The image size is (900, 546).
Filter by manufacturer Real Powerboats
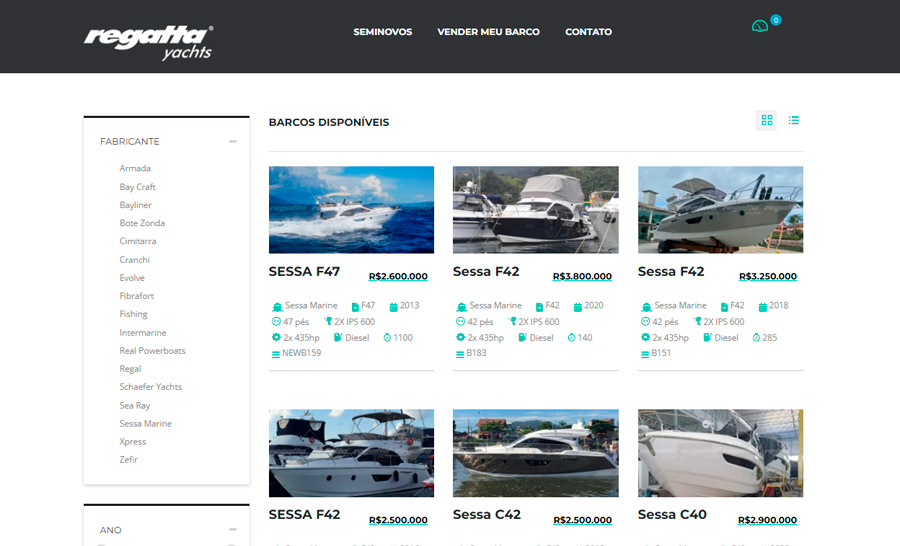click(152, 351)
